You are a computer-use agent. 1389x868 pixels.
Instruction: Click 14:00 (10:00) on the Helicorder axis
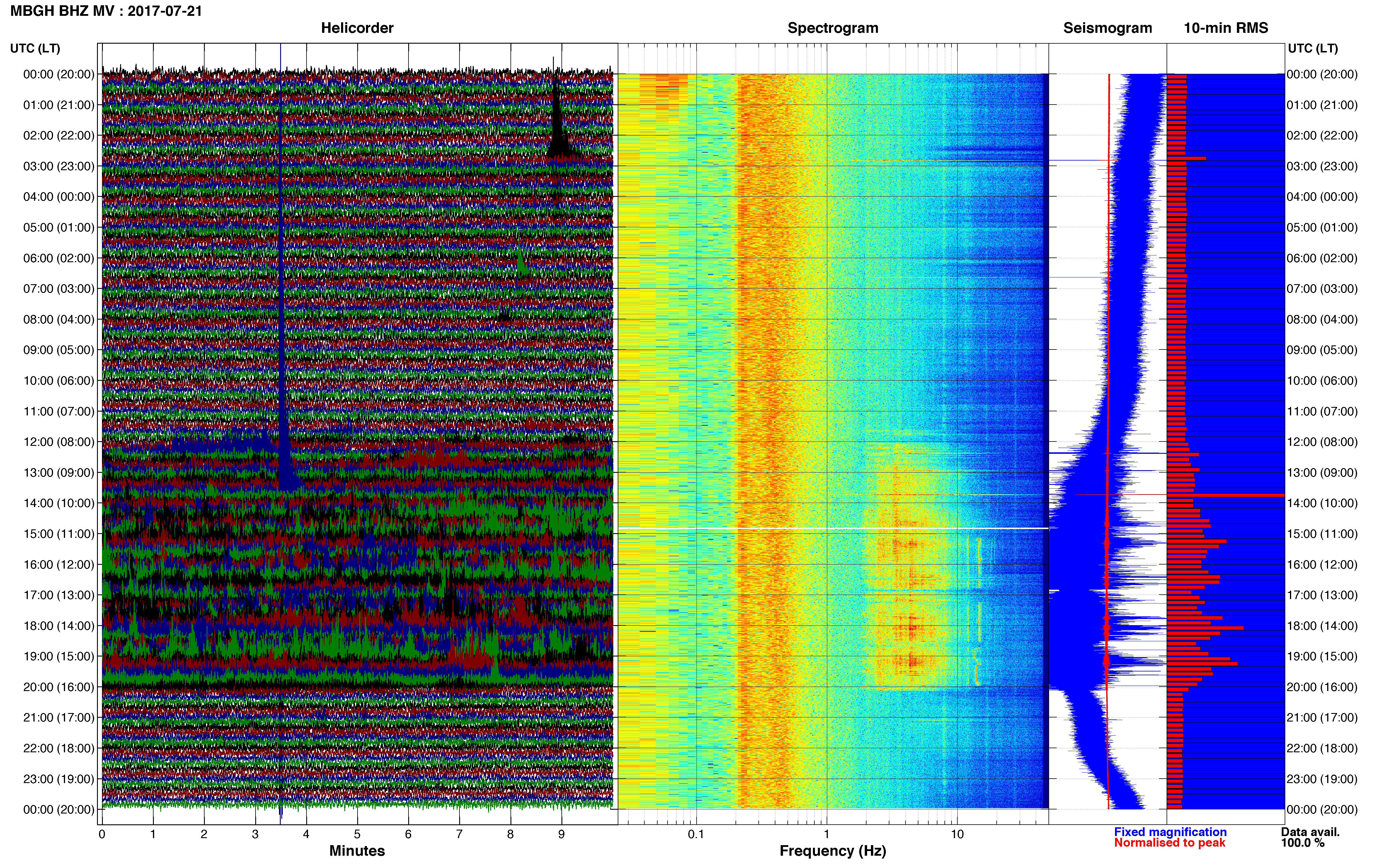tap(59, 504)
